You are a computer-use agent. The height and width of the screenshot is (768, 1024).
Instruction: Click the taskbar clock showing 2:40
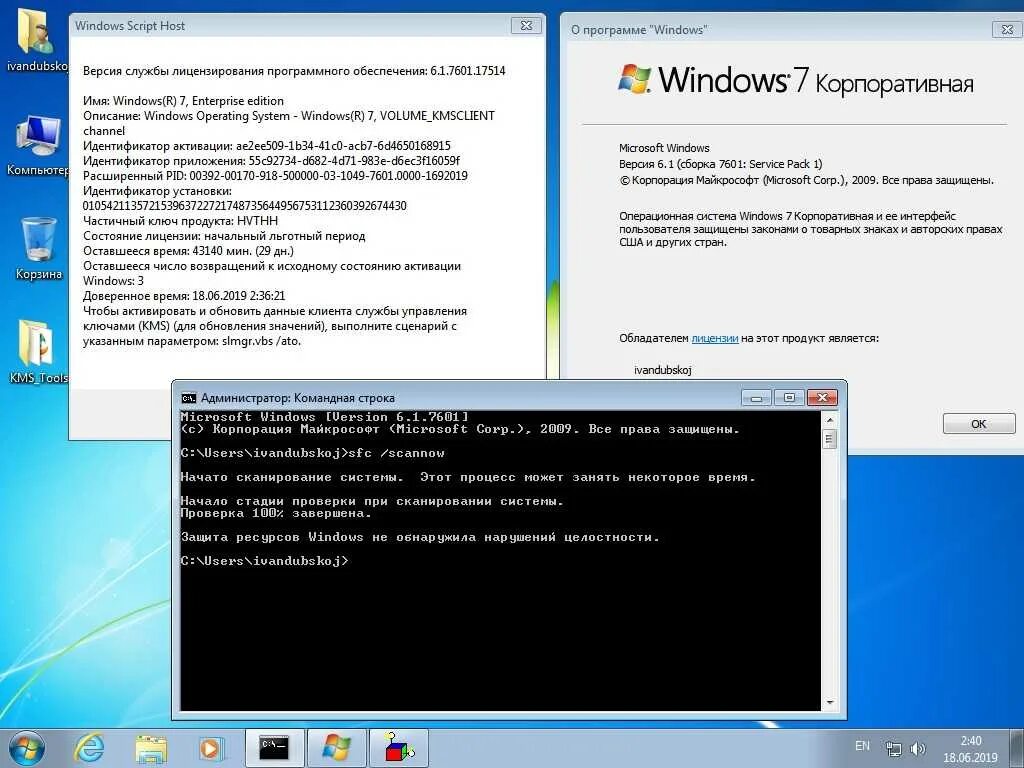tap(970, 749)
